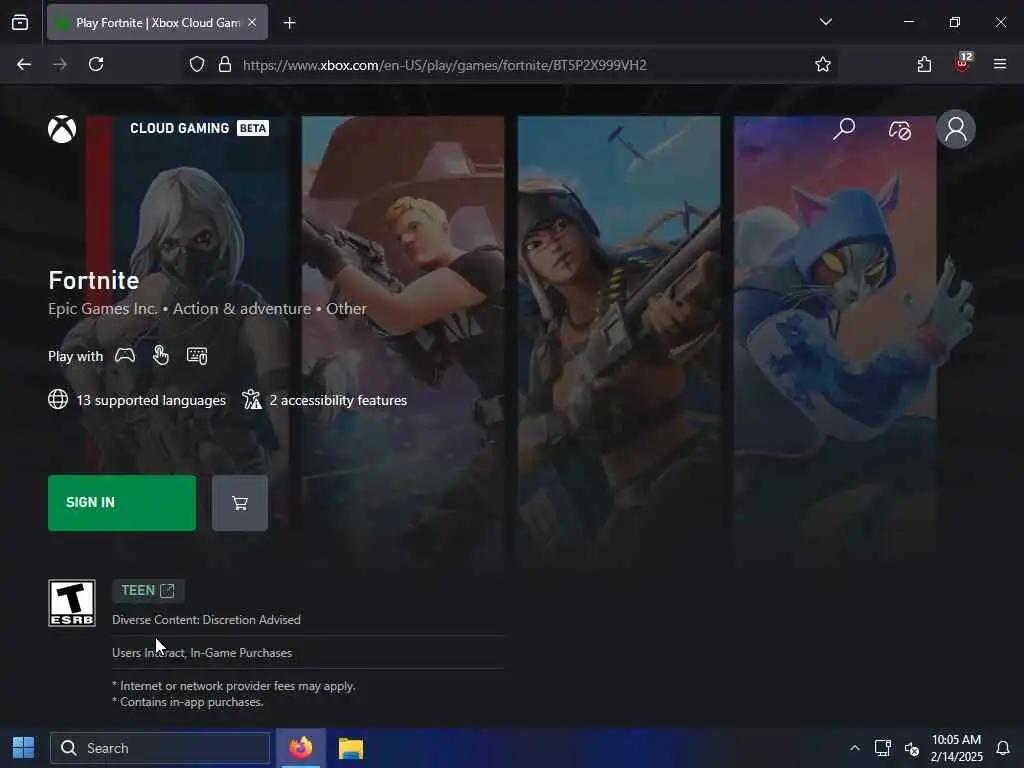1024x768 pixels.
Task: Click 'Contains in-app purchases' note
Action: click(x=188, y=702)
